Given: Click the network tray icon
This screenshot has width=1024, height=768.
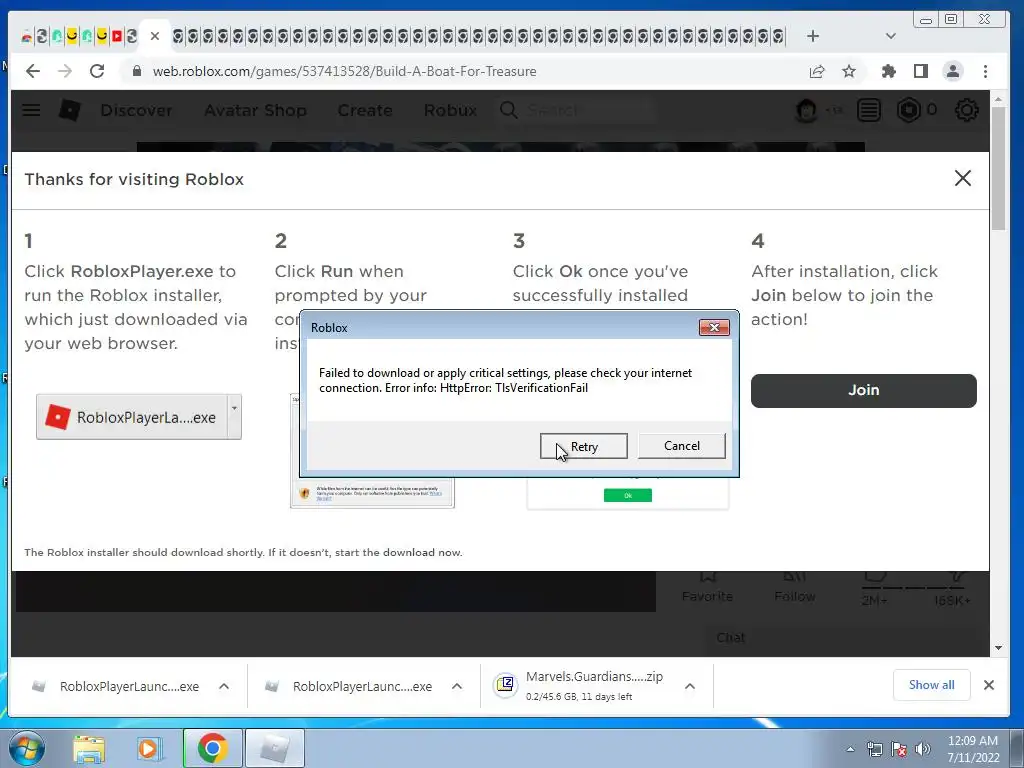Looking at the screenshot, I should 874,749.
